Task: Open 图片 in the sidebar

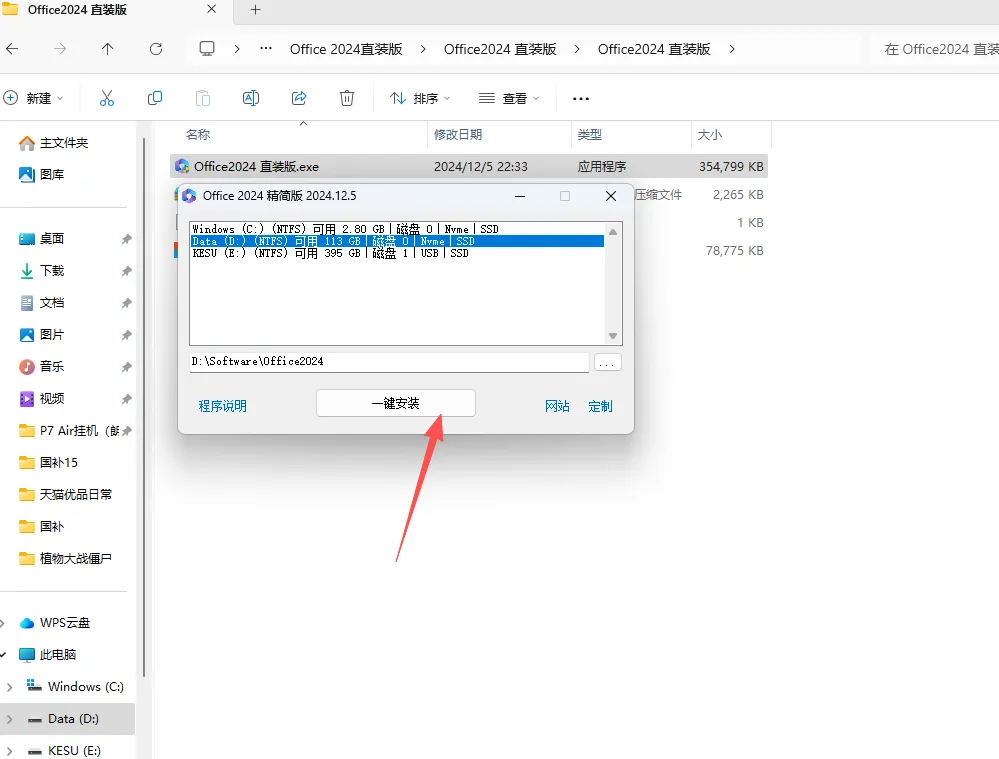Action: (42, 335)
